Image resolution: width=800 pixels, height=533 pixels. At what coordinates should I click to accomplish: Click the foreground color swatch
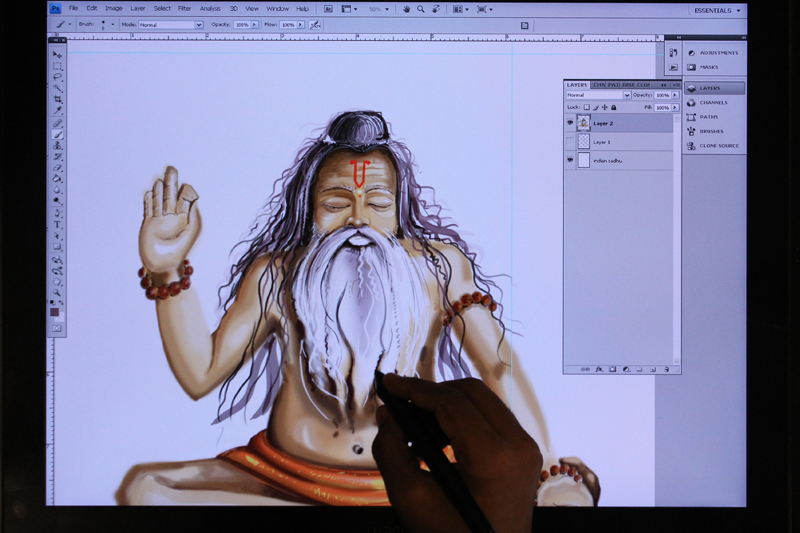coord(55,312)
